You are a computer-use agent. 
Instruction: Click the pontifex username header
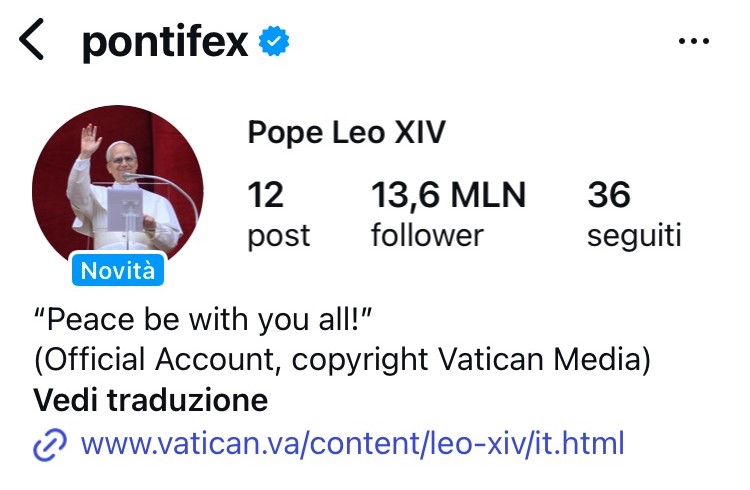click(x=165, y=42)
